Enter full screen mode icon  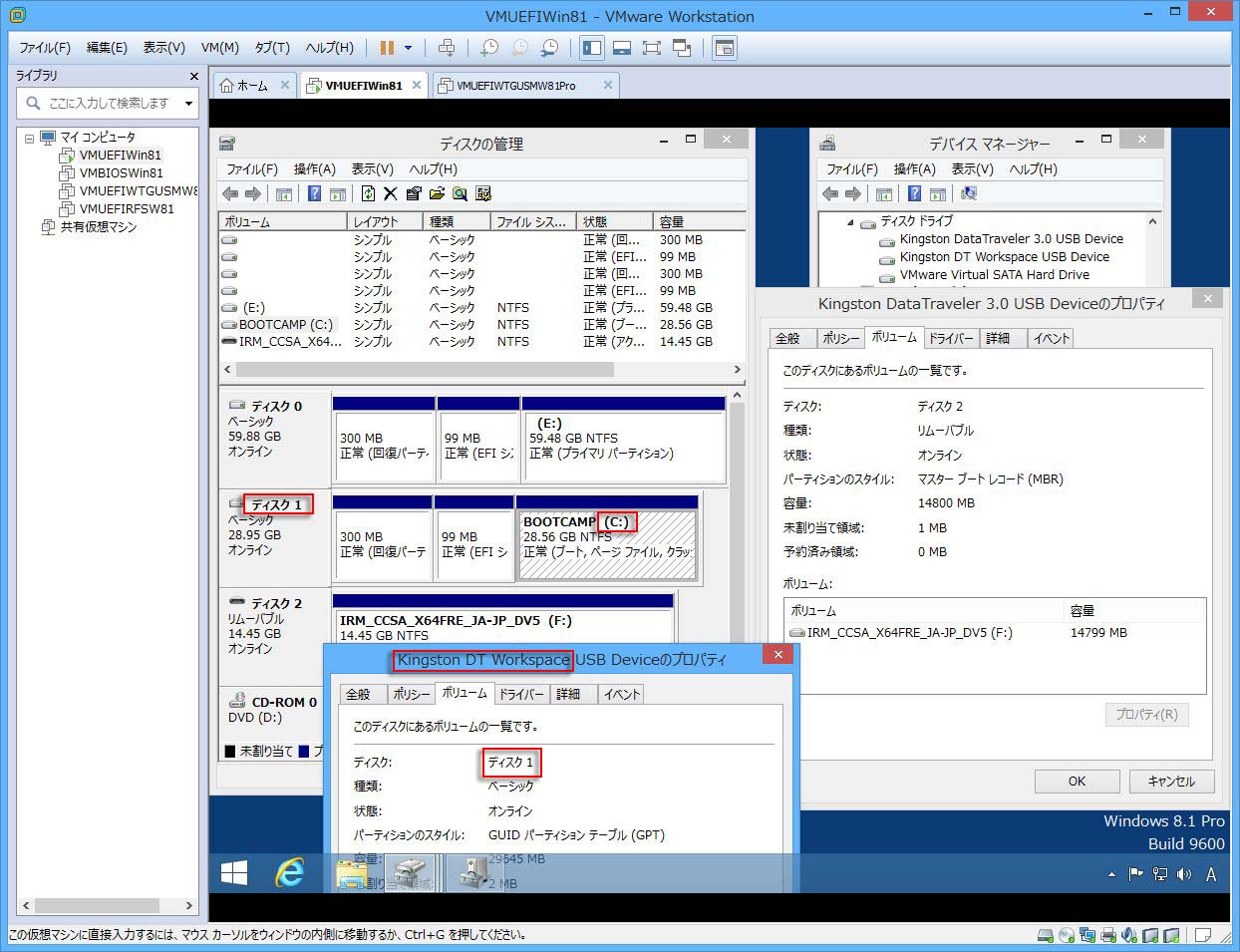click(652, 48)
